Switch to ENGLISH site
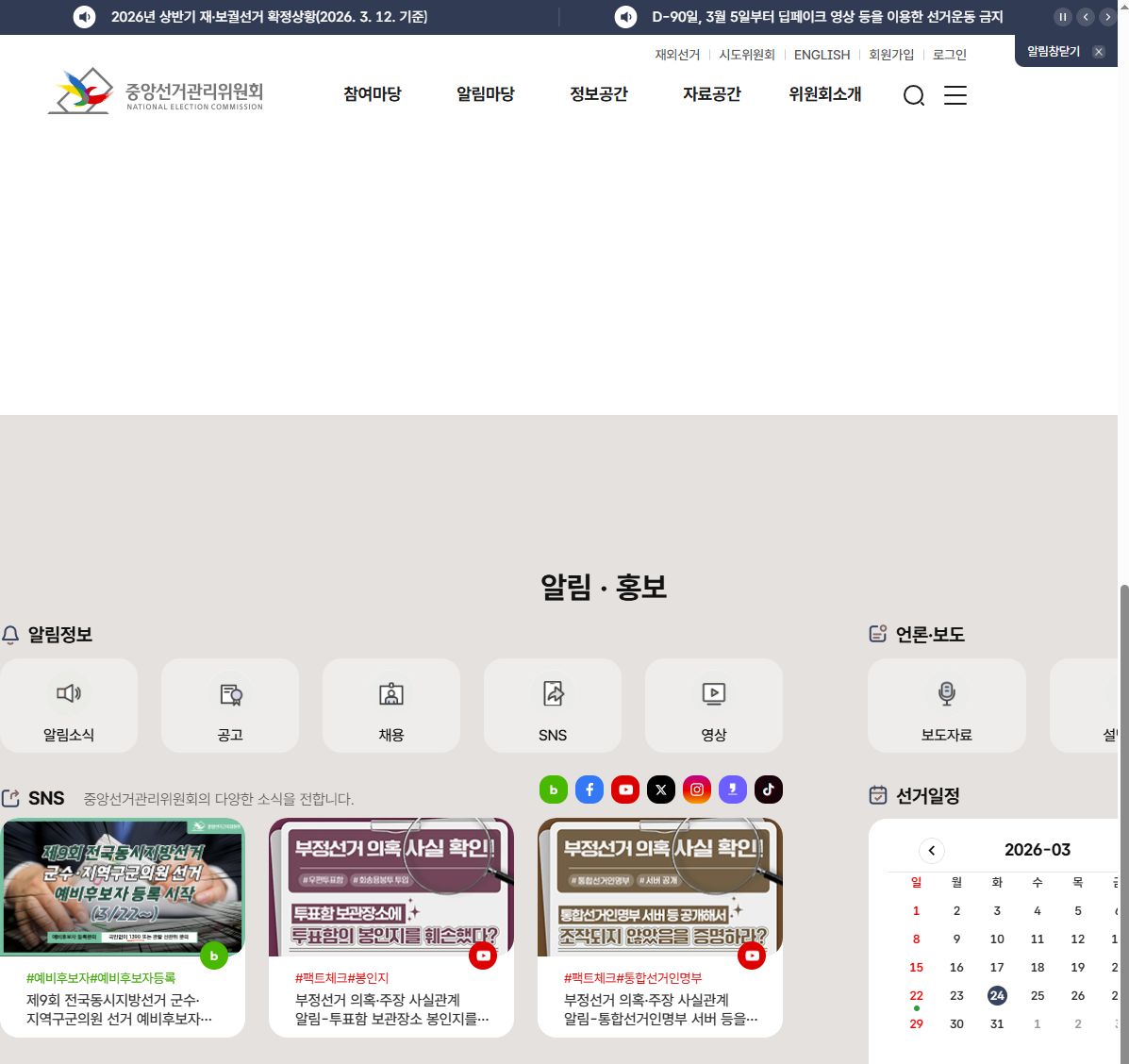This screenshot has width=1129, height=1064. coord(822,55)
